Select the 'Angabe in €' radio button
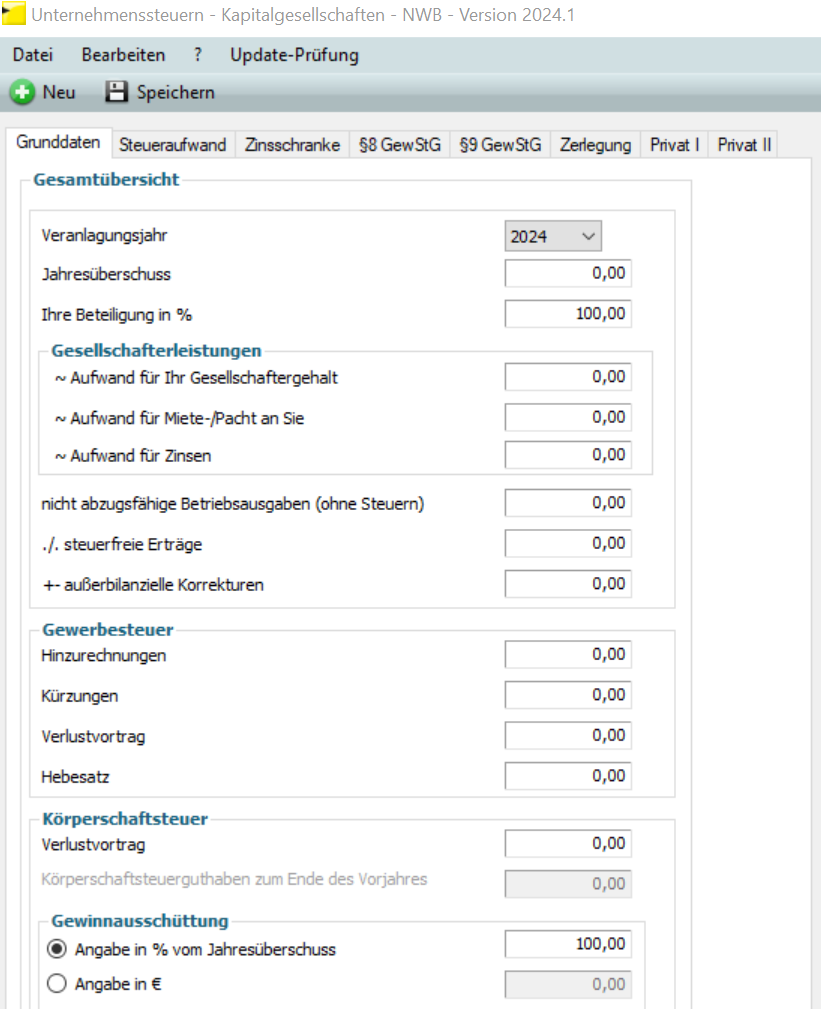The width and height of the screenshot is (821, 1009). (57, 984)
